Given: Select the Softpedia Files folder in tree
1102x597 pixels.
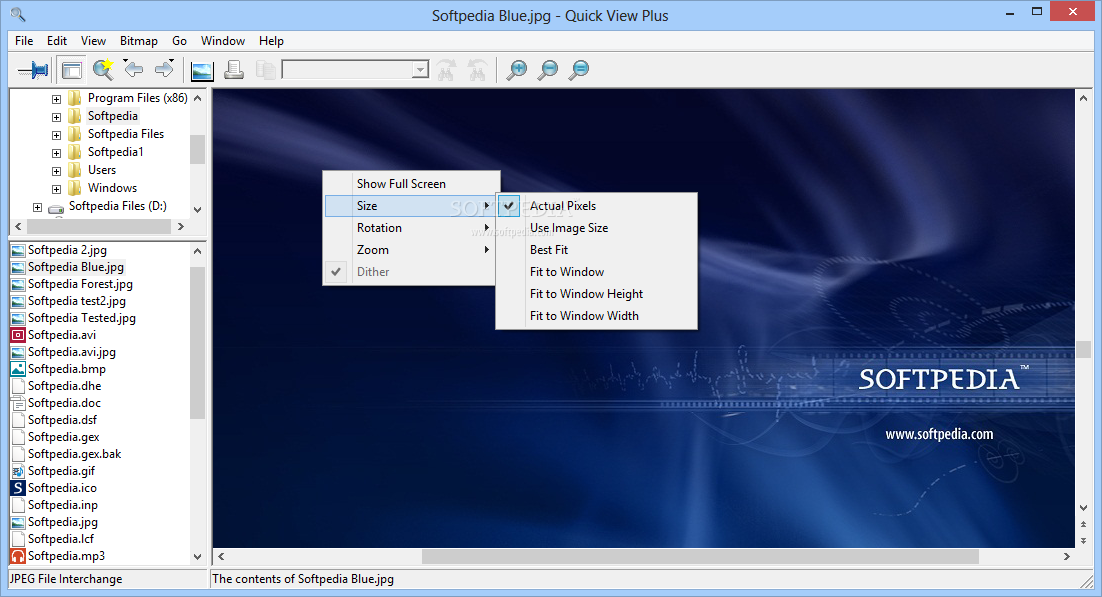Looking at the screenshot, I should click(x=126, y=134).
